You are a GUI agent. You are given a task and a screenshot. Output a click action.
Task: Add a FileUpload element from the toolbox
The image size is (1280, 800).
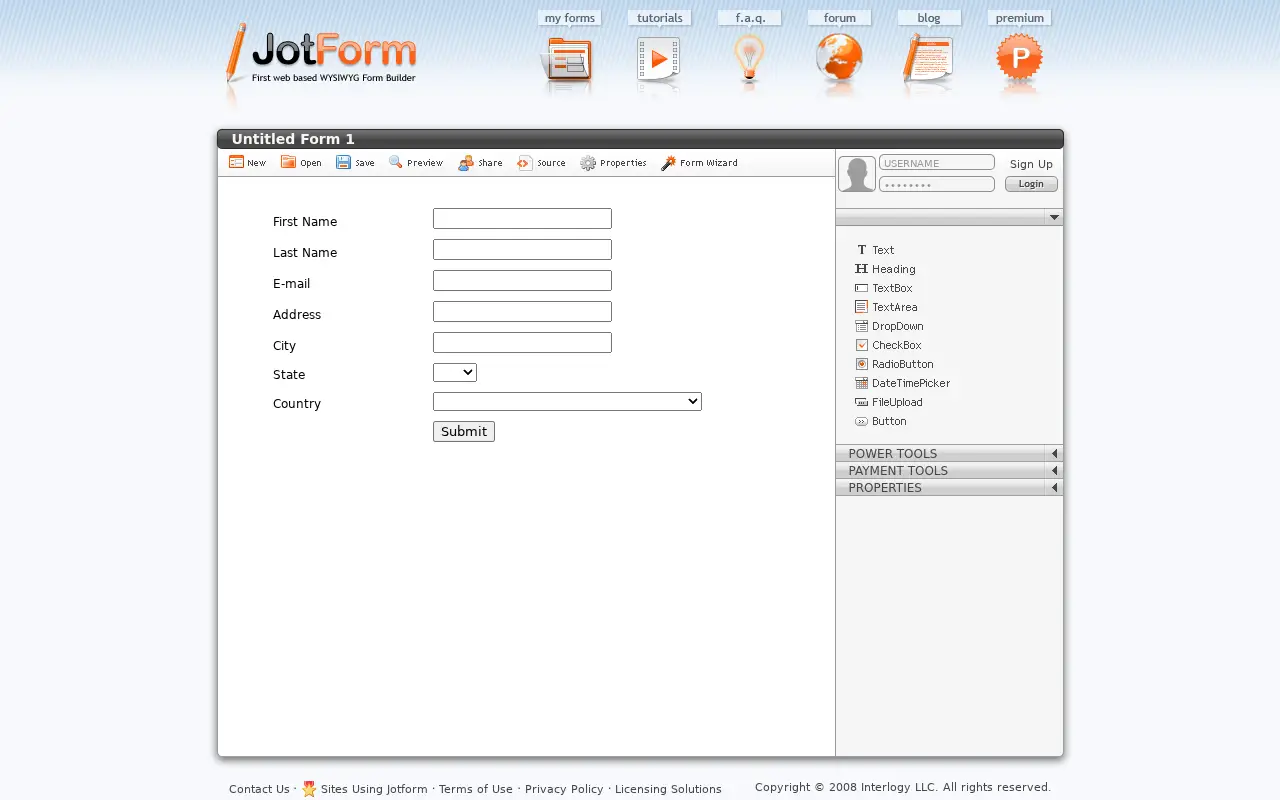point(889,402)
